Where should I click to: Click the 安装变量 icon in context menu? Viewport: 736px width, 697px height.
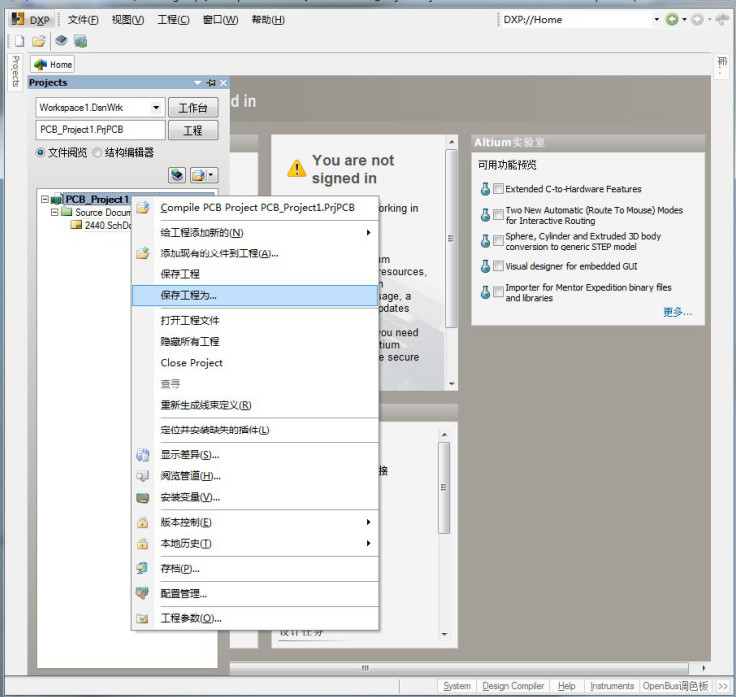click(x=143, y=498)
